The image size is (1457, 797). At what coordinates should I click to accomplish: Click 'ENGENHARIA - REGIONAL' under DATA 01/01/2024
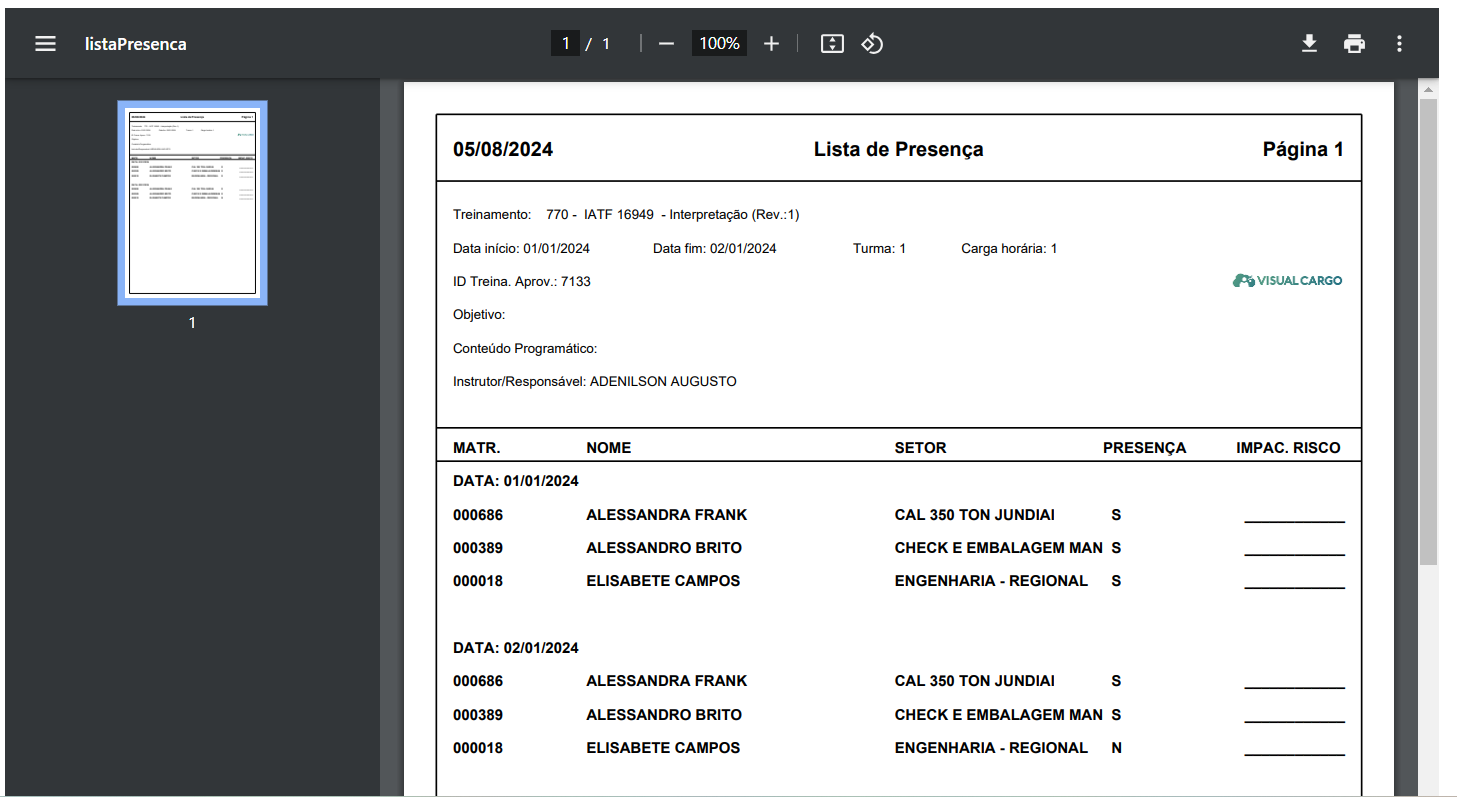click(x=991, y=581)
